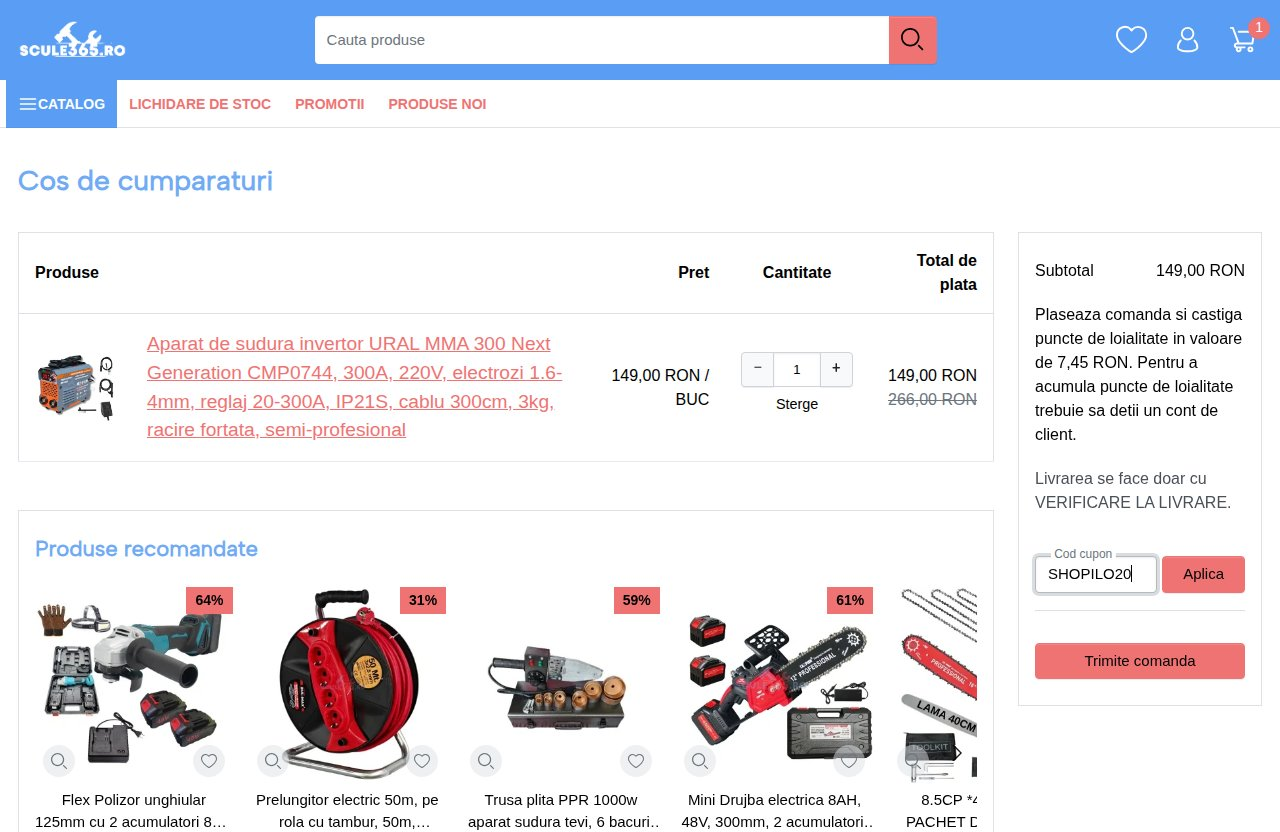Click the loyalty points message about 7,45 RON
The height and width of the screenshot is (832, 1280).
click(x=1140, y=374)
